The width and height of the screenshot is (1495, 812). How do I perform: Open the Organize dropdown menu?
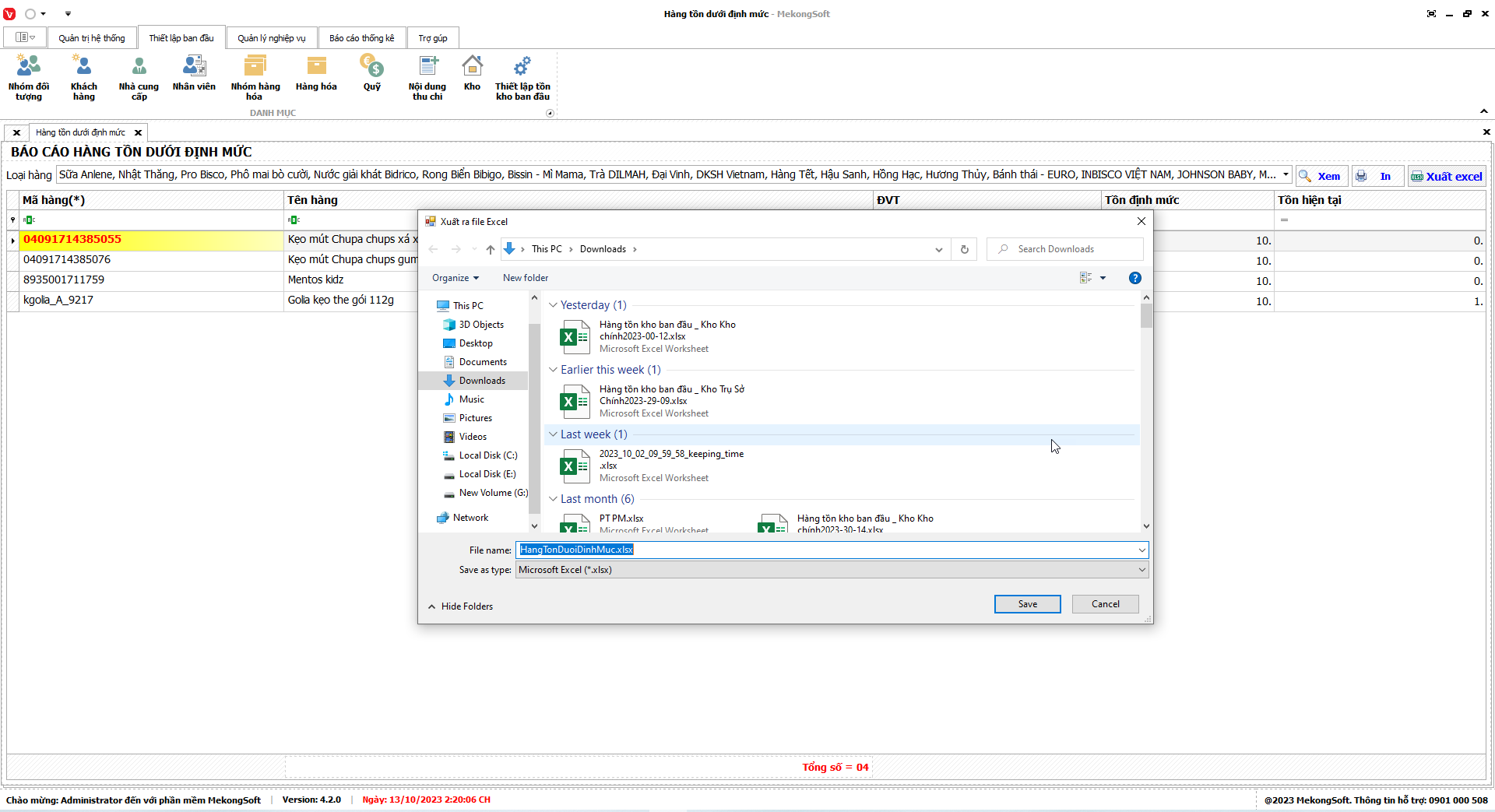(456, 278)
